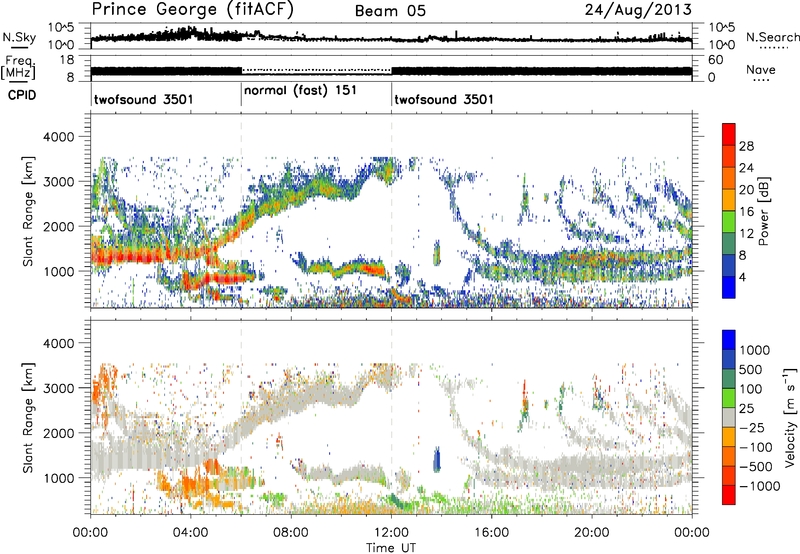Pick the gray segment of Velocity color bar
800x554 pixels.
729,417
